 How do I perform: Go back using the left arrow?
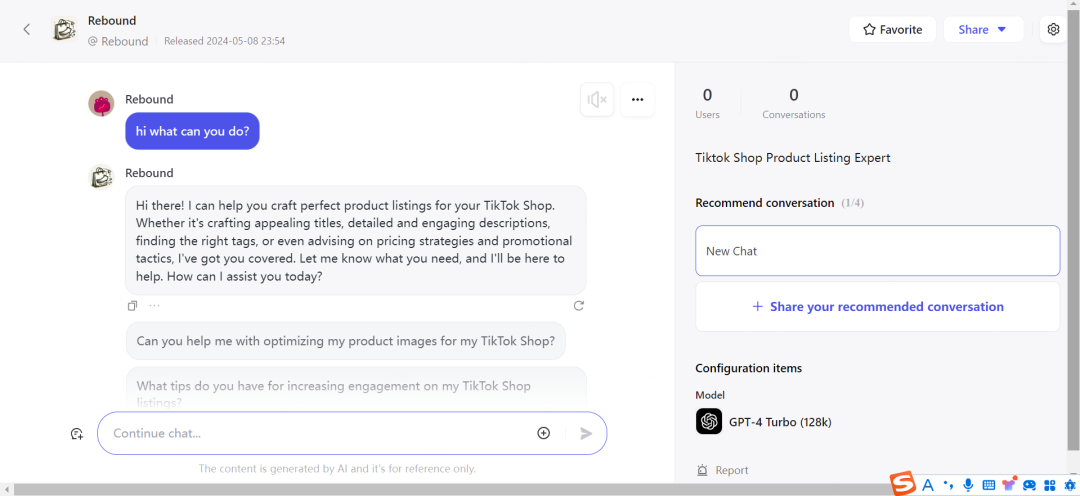click(27, 30)
